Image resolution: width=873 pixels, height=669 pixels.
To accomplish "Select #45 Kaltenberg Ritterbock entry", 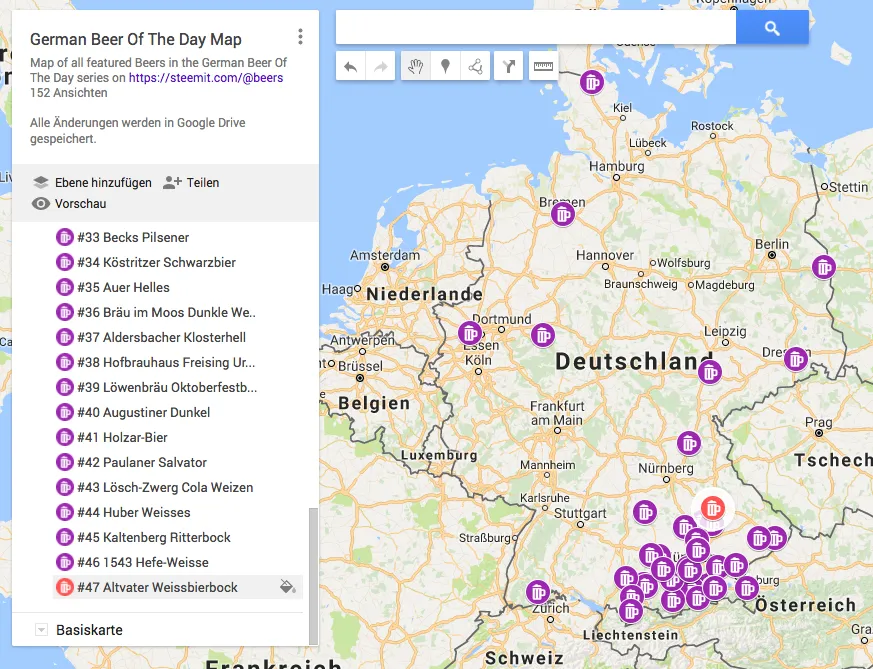I will pos(154,538).
